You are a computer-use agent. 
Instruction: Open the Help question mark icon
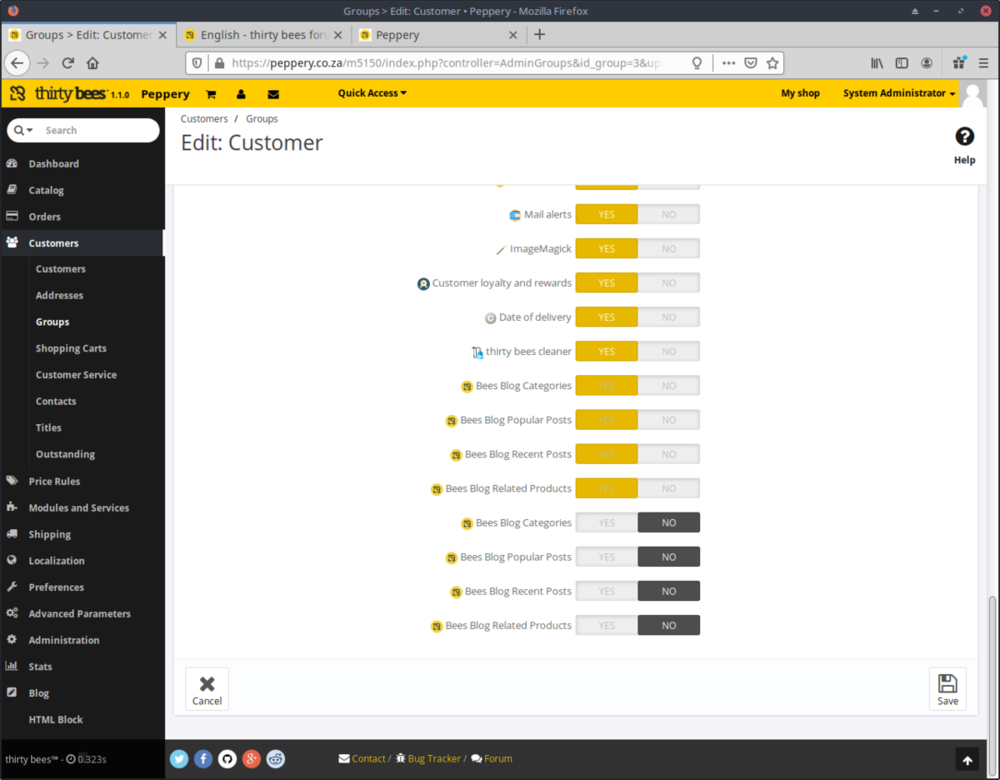click(964, 137)
